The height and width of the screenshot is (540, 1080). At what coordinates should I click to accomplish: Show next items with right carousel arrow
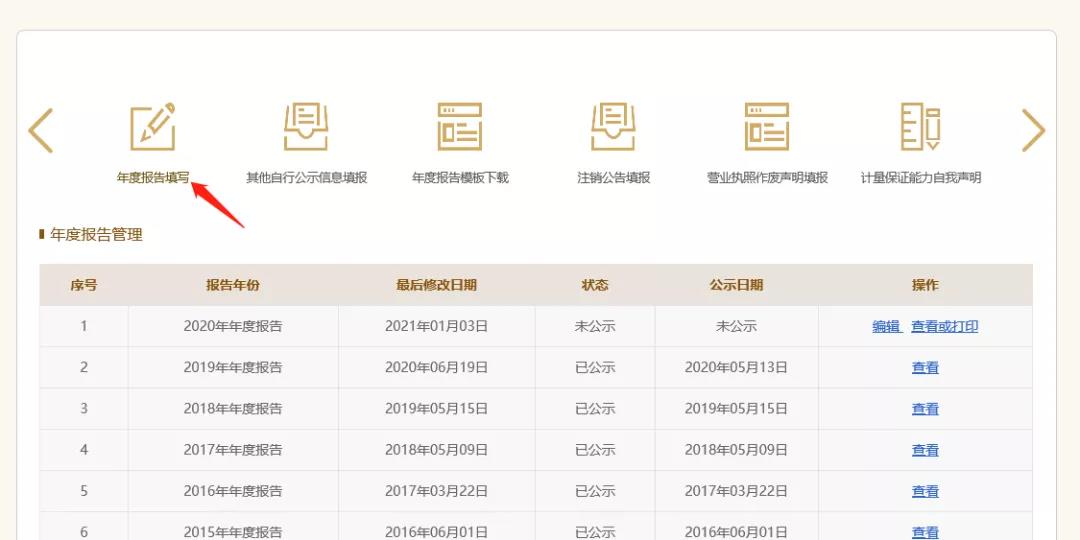[x=1033, y=130]
